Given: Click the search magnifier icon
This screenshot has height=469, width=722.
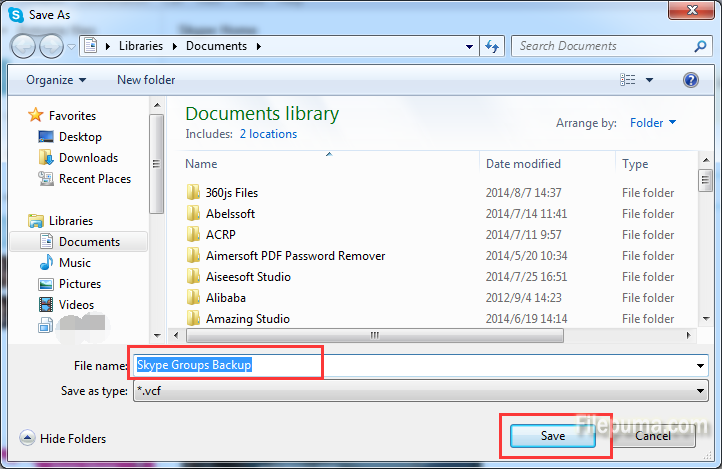Looking at the screenshot, I should pos(700,46).
